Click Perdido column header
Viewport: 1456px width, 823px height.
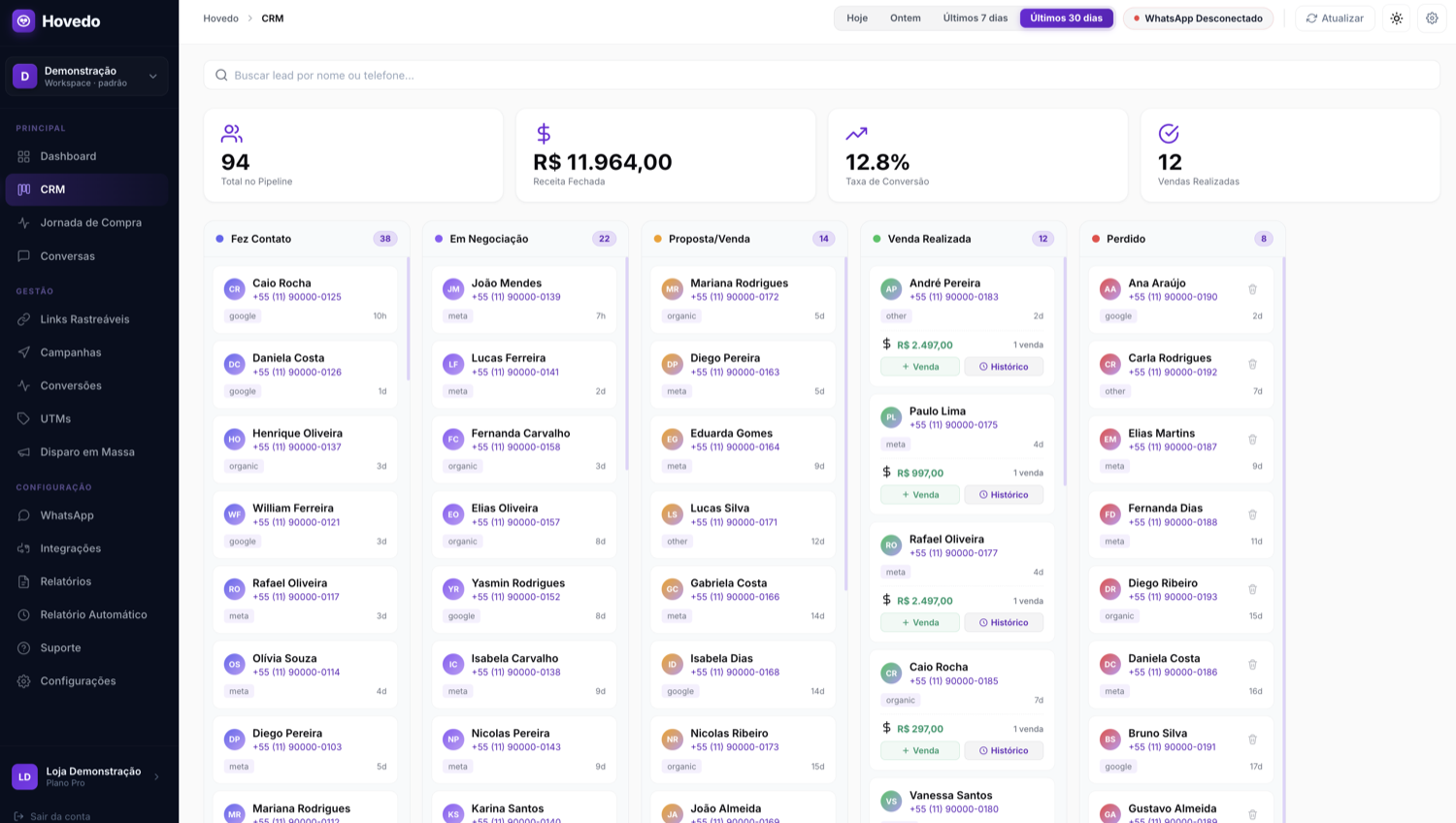pyautogui.click(x=1182, y=239)
